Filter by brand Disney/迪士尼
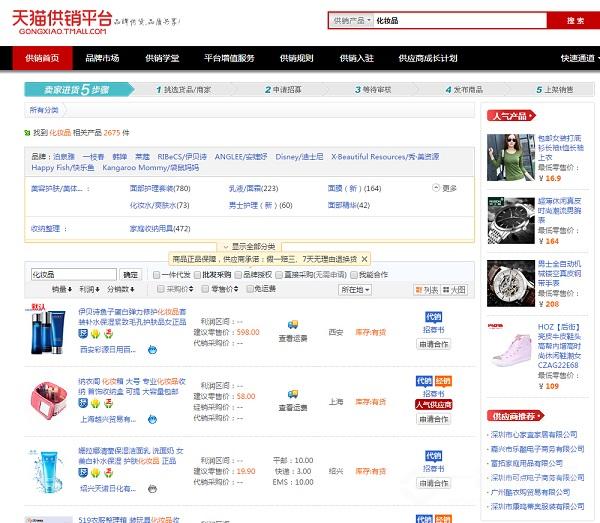This screenshot has width=600, height=523. [x=299, y=157]
